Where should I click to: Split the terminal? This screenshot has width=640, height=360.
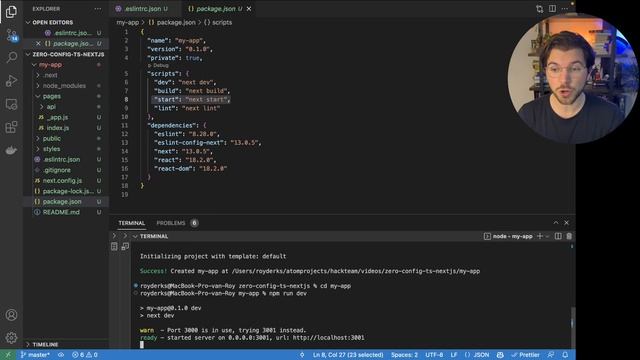pos(558,236)
